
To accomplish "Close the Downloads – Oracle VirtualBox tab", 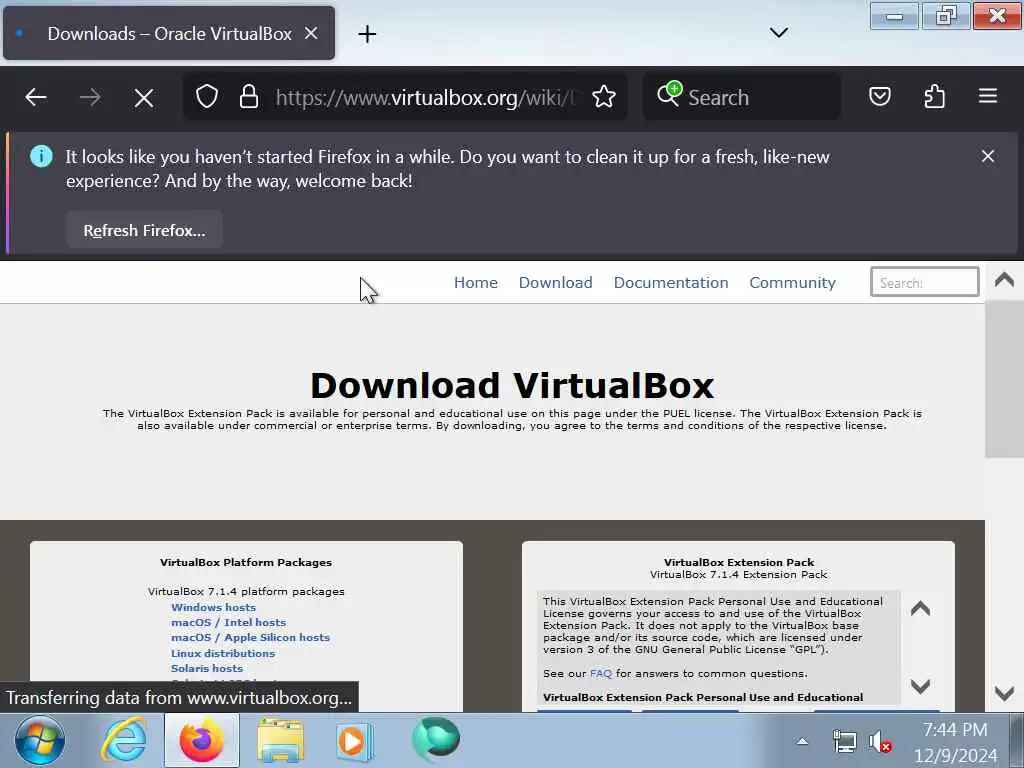I will click(312, 33).
